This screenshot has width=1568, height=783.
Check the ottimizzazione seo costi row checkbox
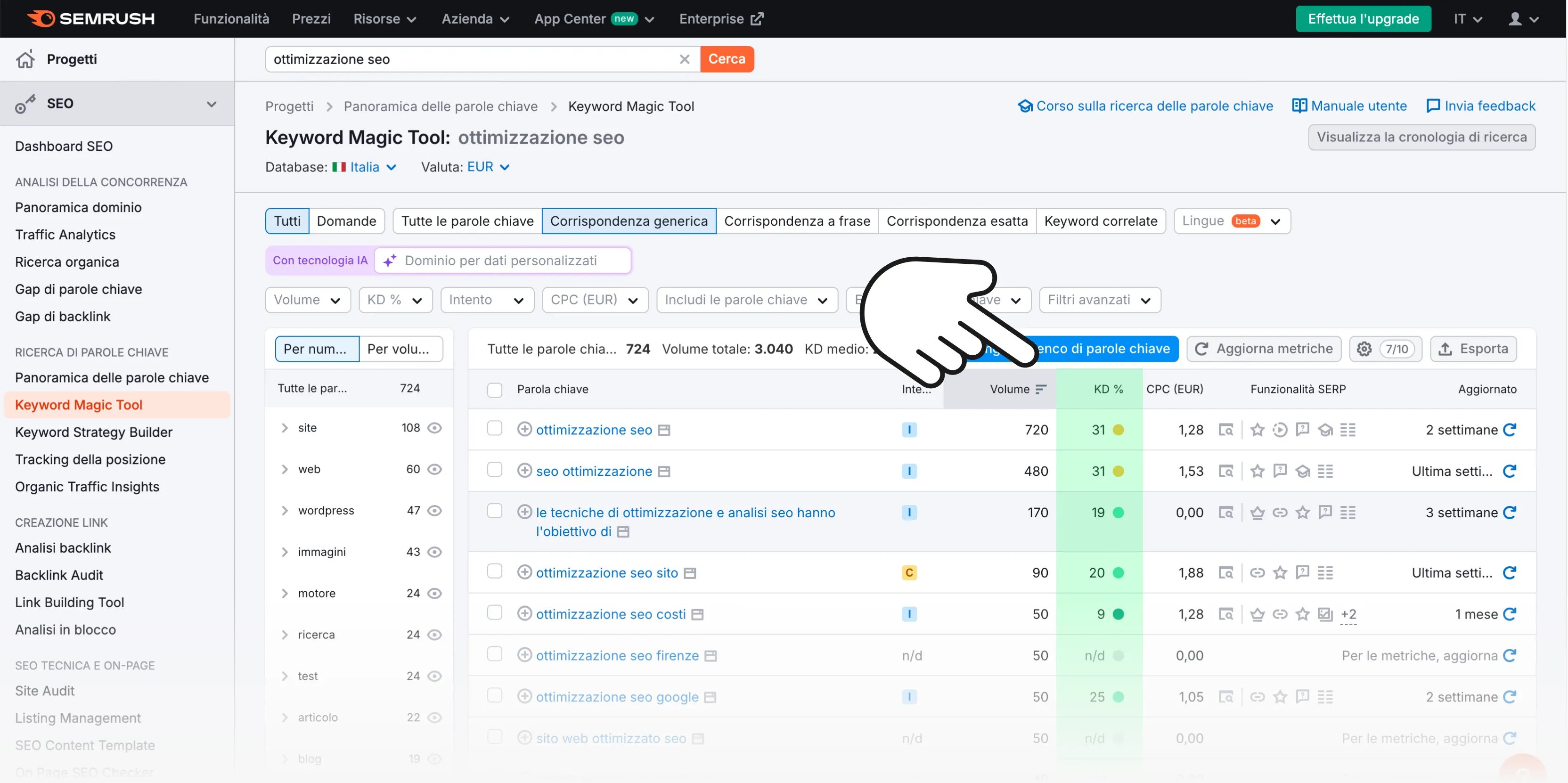[495, 613]
